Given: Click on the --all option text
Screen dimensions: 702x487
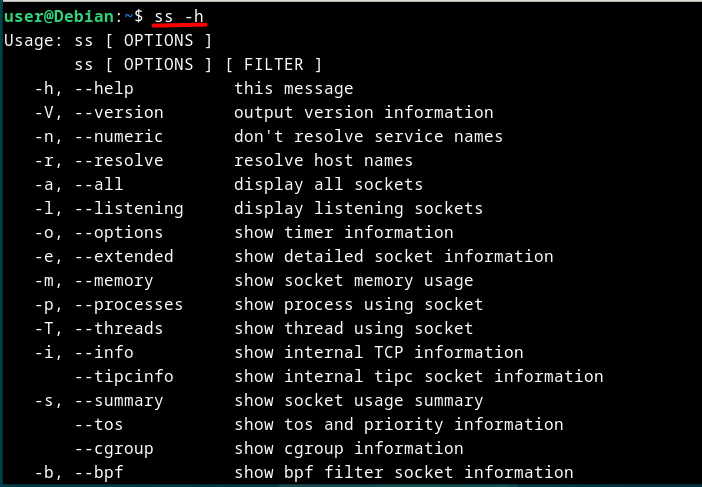Looking at the screenshot, I should tap(98, 184).
